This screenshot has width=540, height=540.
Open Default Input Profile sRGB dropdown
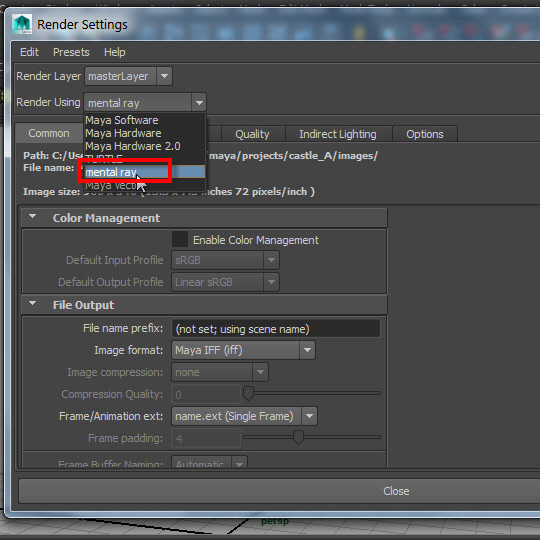pos(225,260)
